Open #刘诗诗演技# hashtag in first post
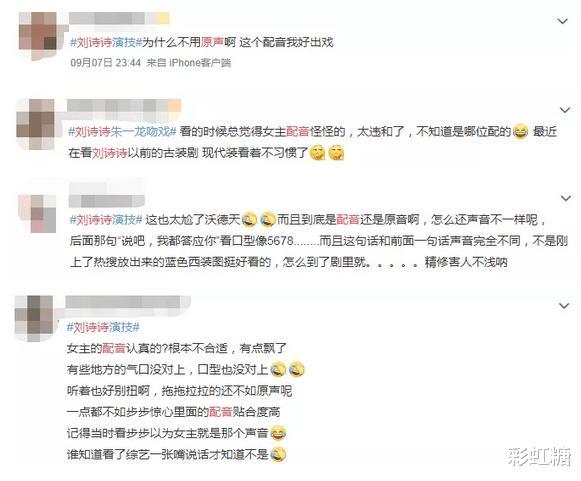This screenshot has width=581, height=481. 106,42
